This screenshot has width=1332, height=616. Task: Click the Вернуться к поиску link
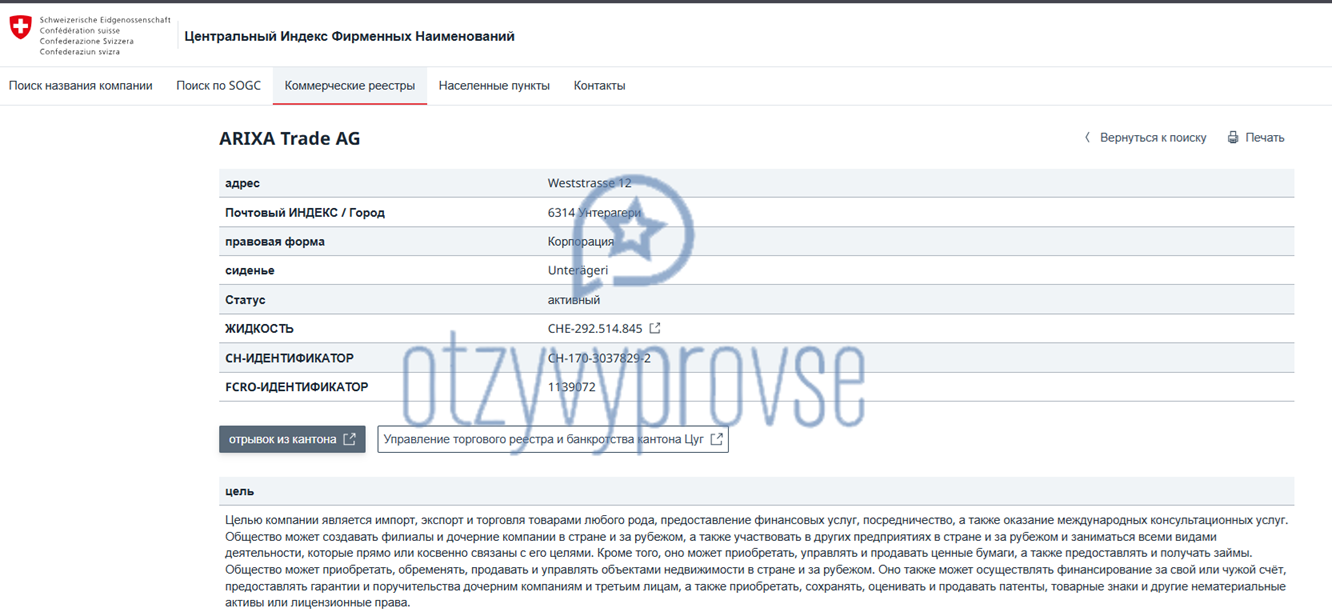[x=1153, y=138]
